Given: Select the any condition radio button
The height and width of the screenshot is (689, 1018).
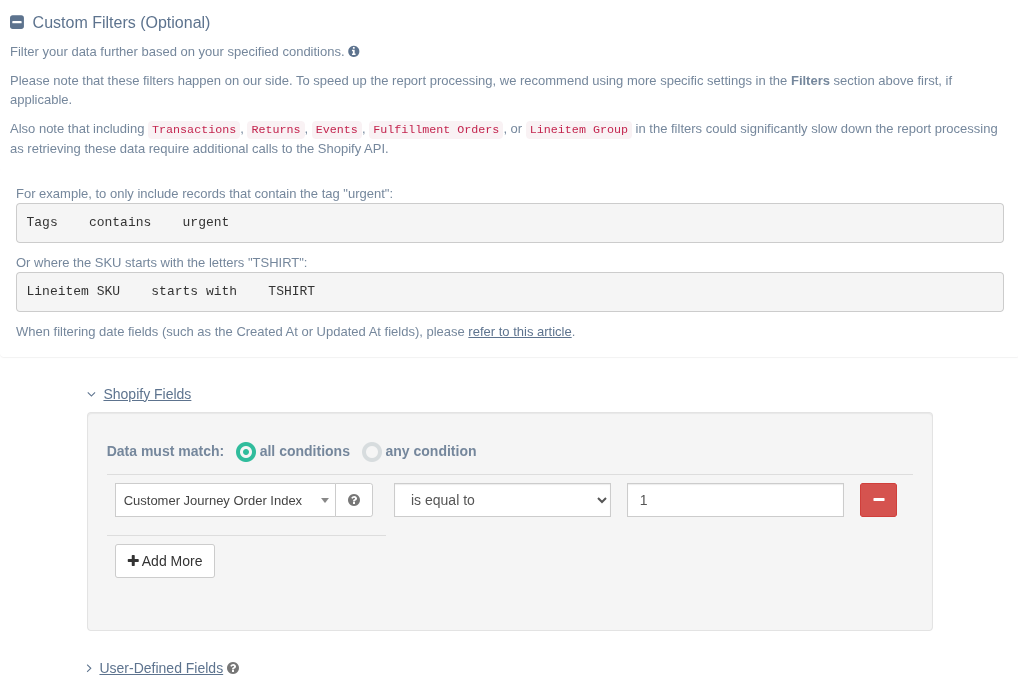Looking at the screenshot, I should (372, 452).
